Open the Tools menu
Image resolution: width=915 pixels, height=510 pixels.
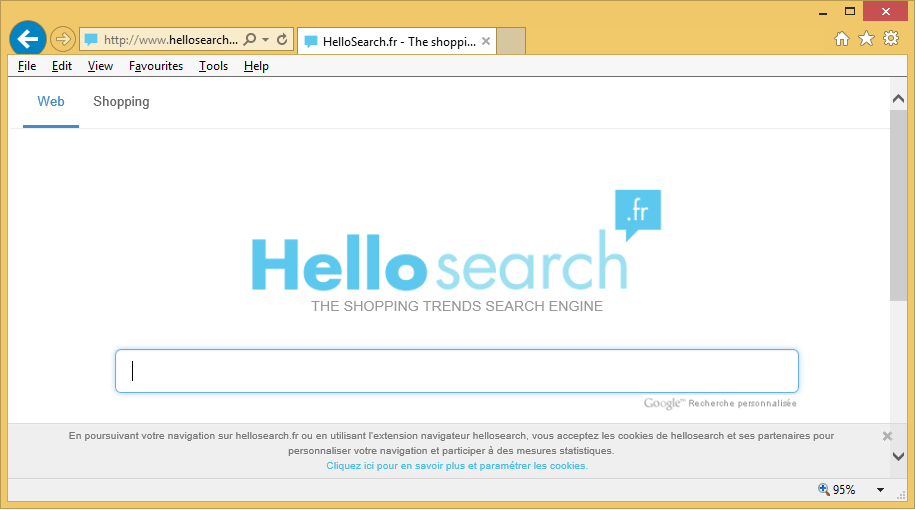213,66
